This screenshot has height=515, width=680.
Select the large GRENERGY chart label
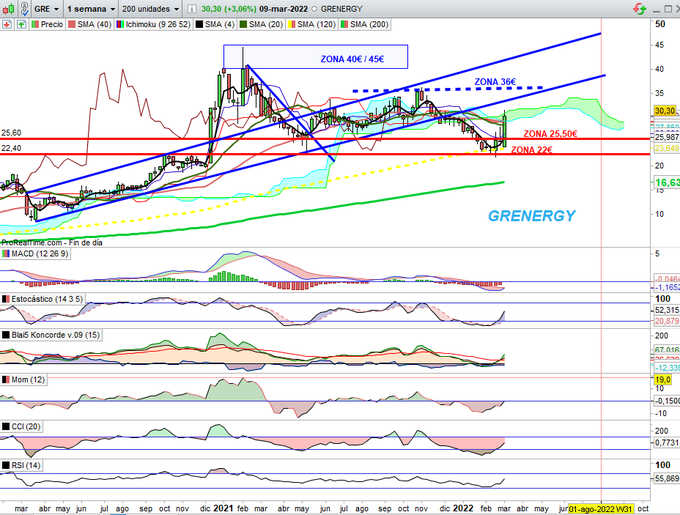532,215
